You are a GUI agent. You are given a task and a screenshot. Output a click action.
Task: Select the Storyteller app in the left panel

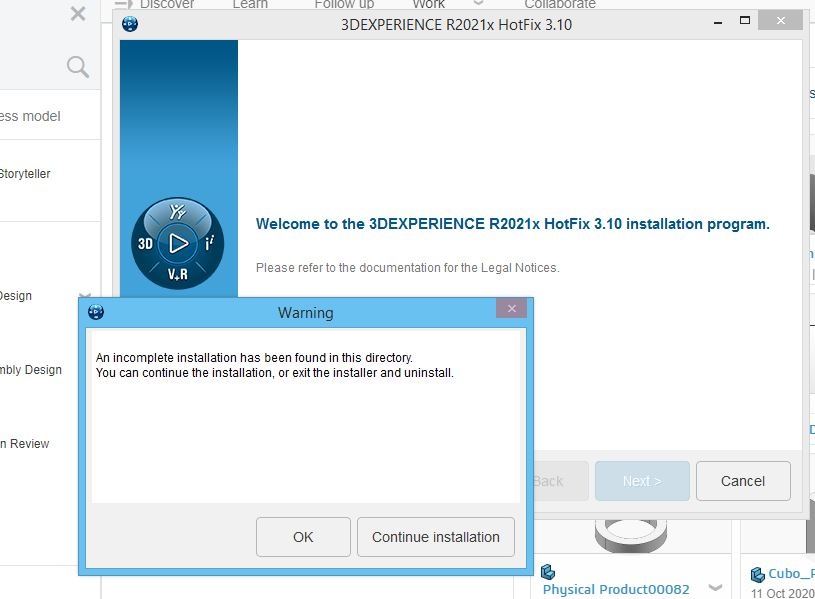[25, 174]
